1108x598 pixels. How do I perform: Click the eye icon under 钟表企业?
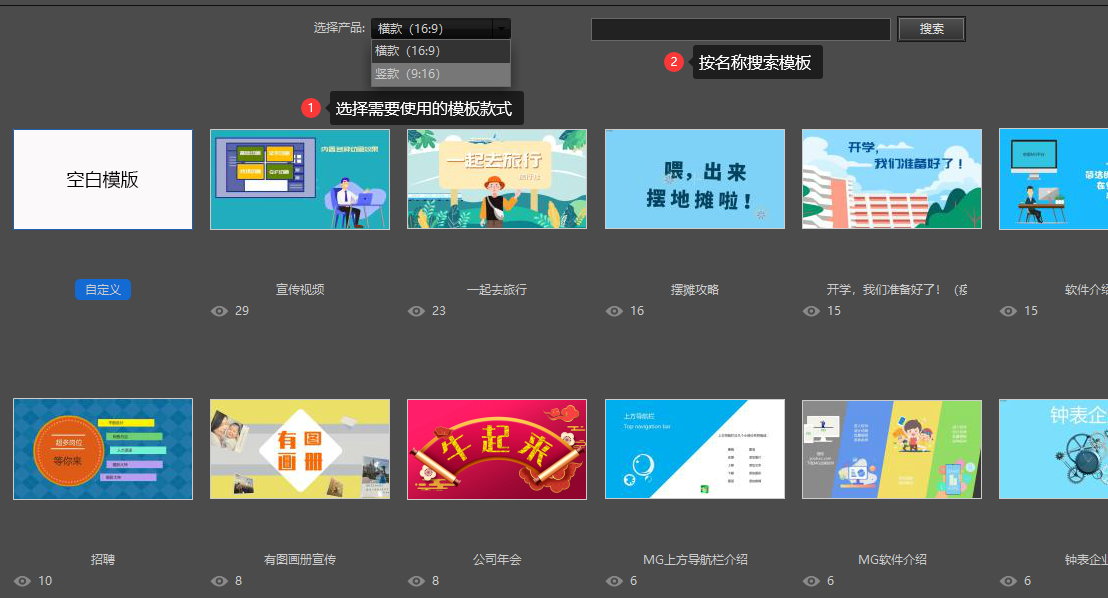(x=1008, y=581)
